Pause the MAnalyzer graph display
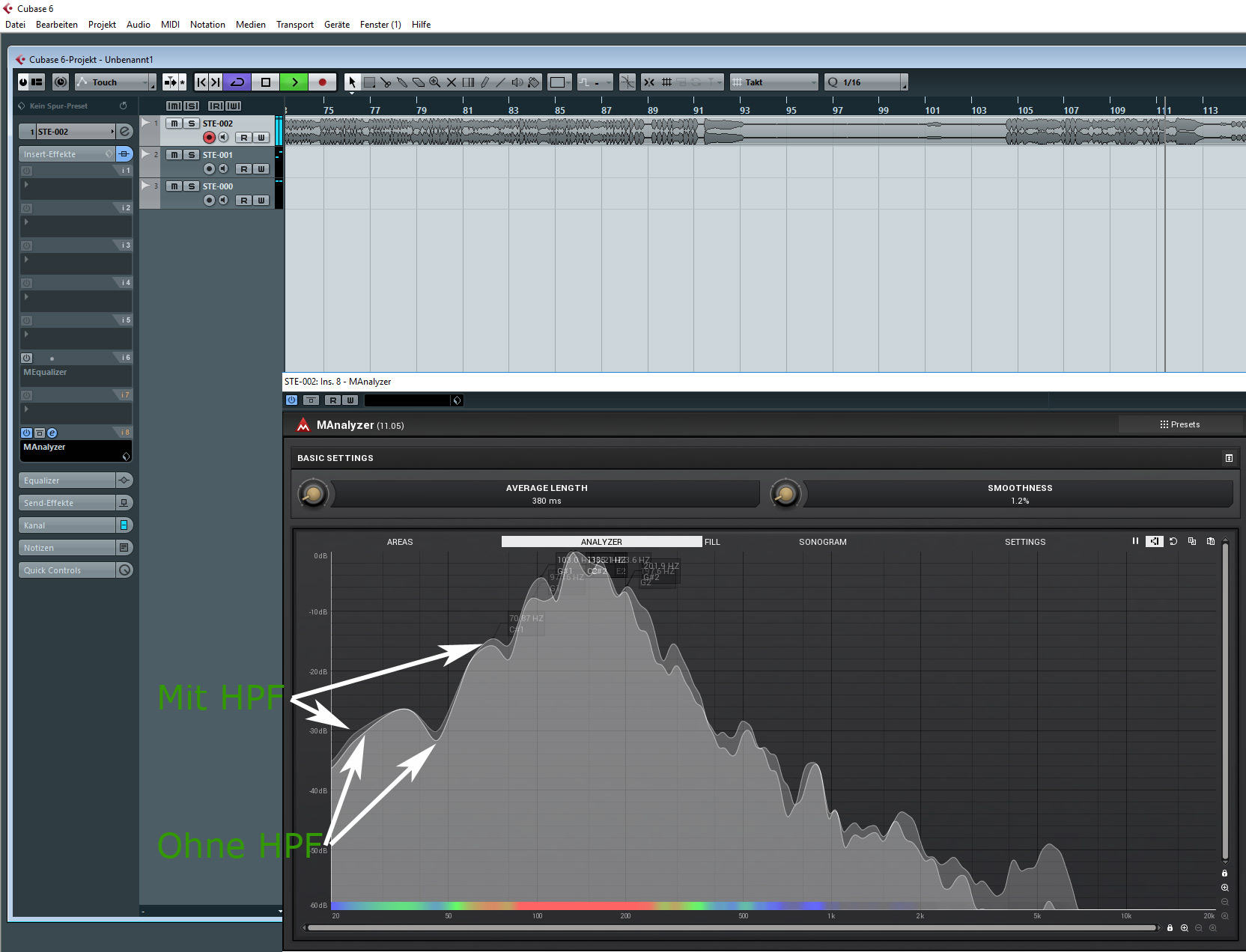The height and width of the screenshot is (952, 1246). point(1135,541)
